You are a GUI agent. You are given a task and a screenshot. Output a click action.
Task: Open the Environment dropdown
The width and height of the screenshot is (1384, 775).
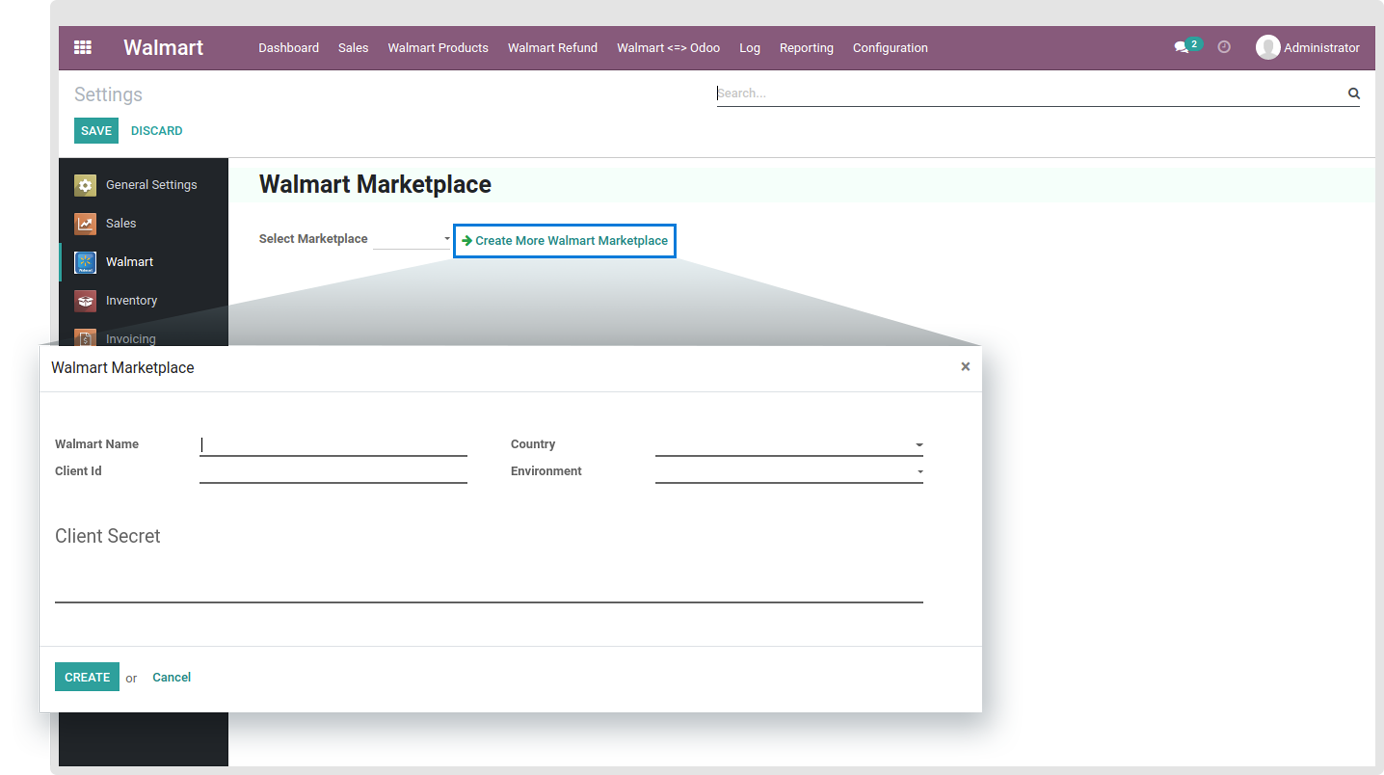pos(789,471)
